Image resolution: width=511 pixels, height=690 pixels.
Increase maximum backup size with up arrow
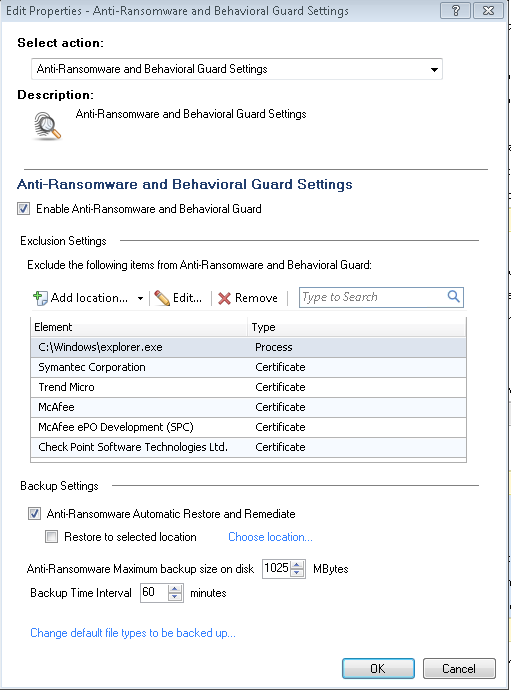(x=297, y=565)
